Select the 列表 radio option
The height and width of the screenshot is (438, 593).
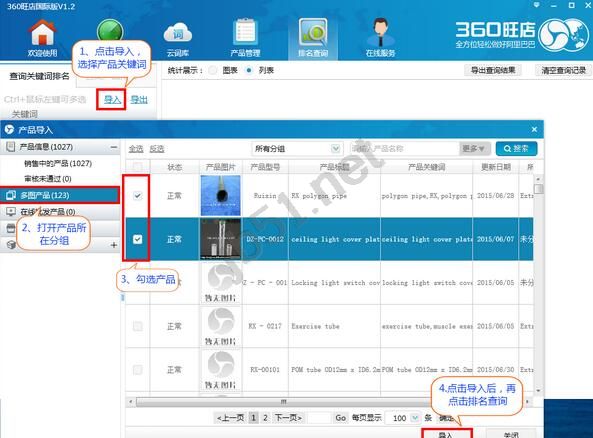[x=248, y=70]
